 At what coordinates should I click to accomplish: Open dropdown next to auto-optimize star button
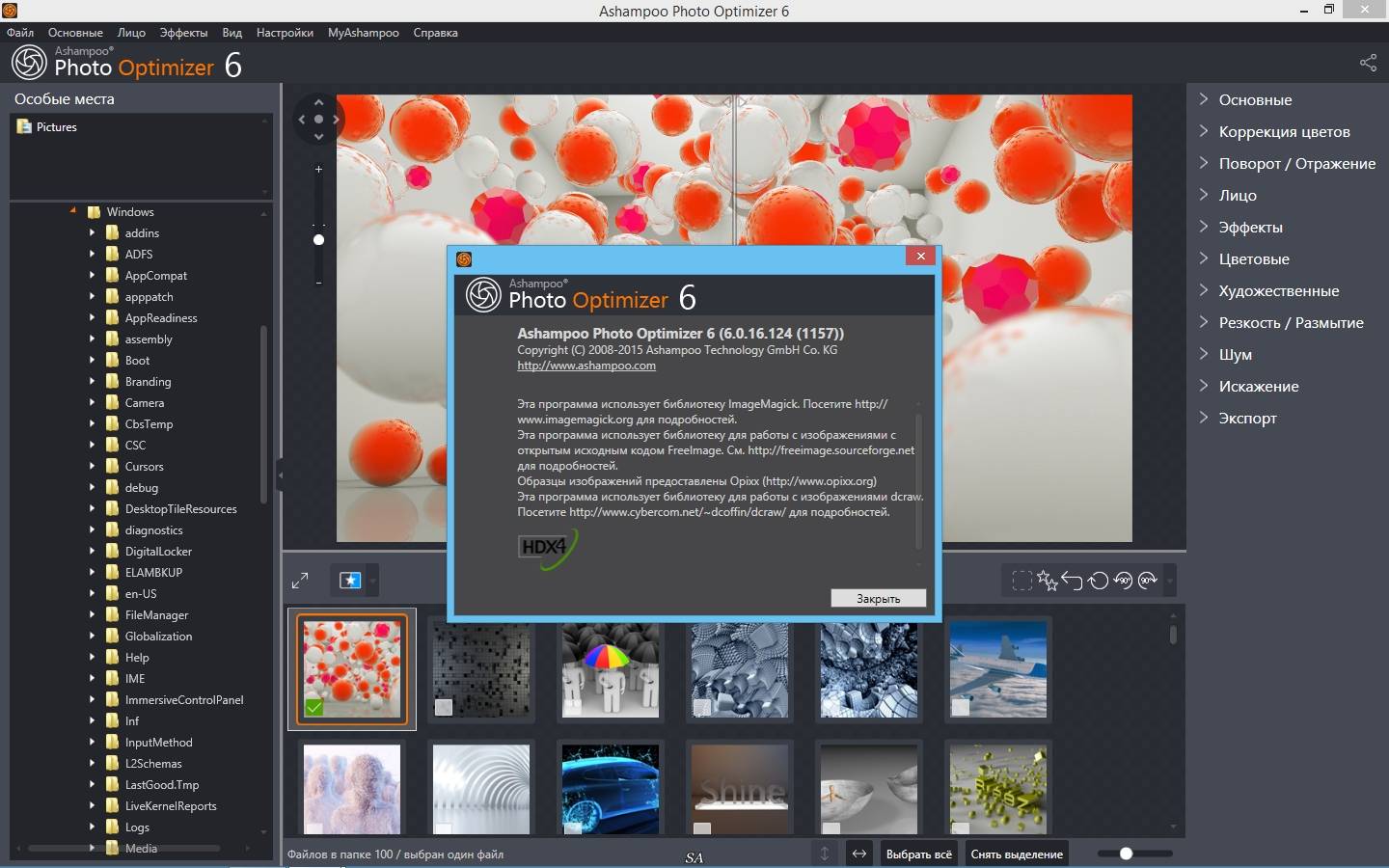pos(373,581)
